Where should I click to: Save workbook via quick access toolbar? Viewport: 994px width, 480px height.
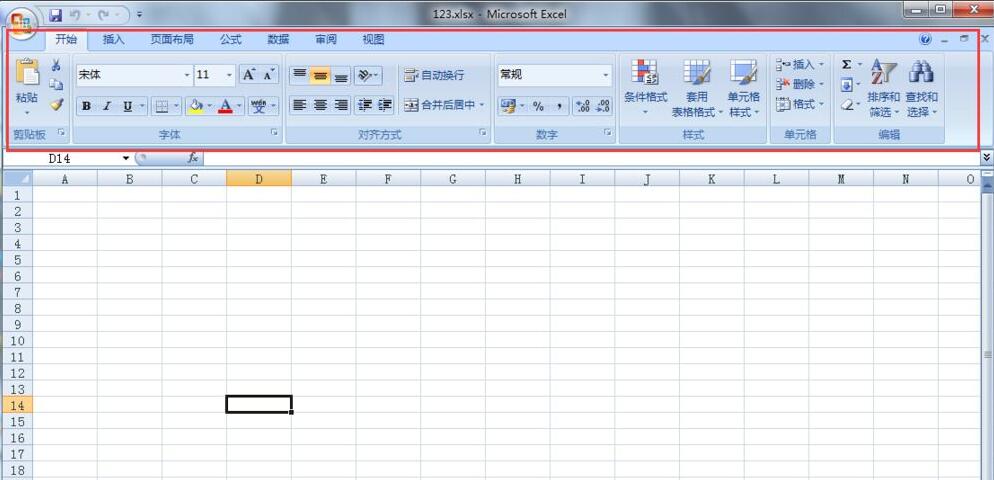55,14
